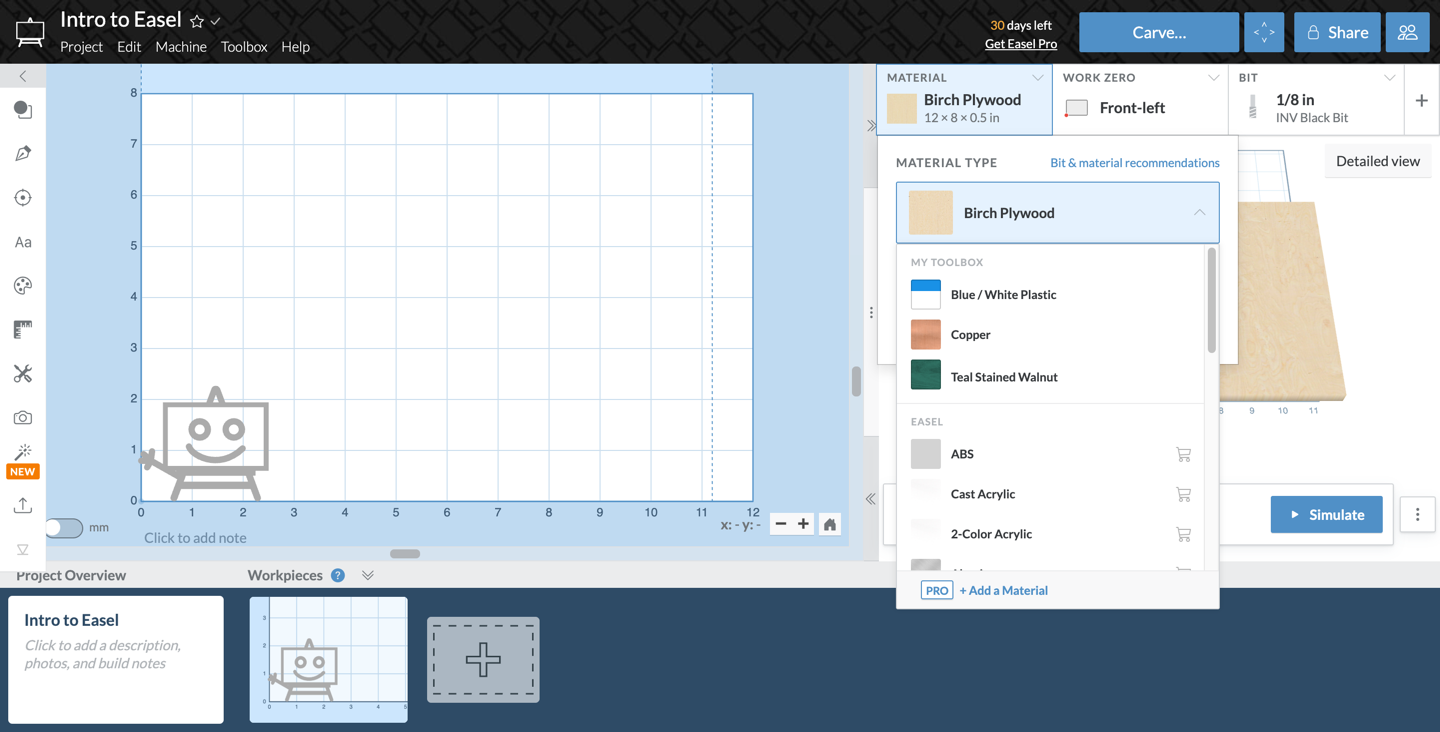Open the scissors apps tool
This screenshot has width=1440, height=732.
tap(22, 374)
